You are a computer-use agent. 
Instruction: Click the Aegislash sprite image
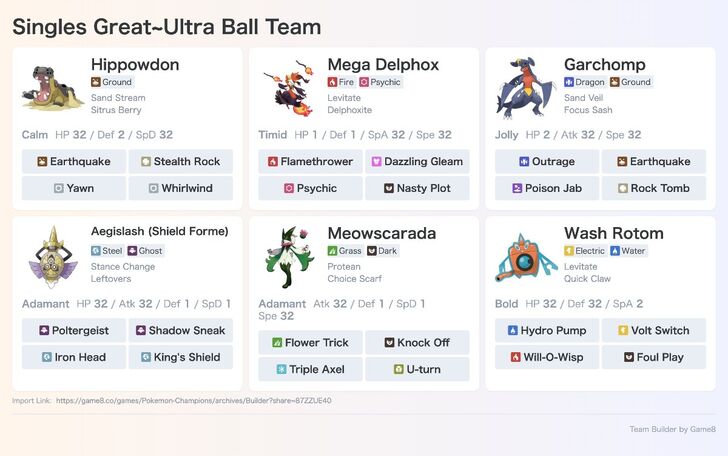51,257
